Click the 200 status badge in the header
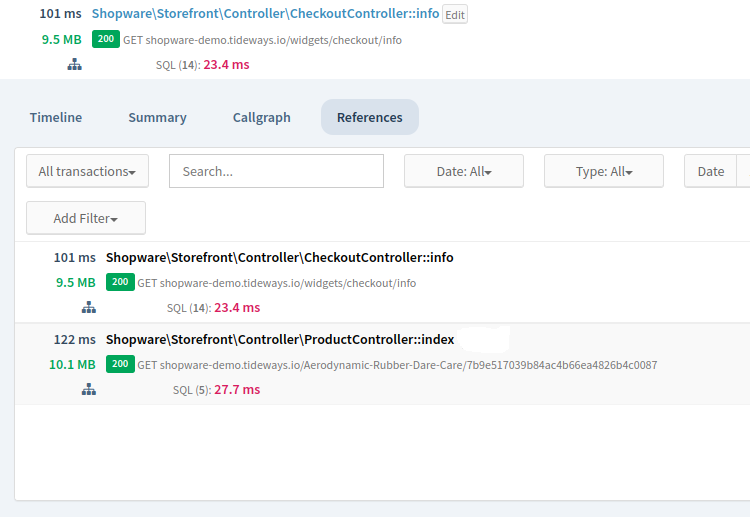This screenshot has width=750, height=517. coord(106,39)
